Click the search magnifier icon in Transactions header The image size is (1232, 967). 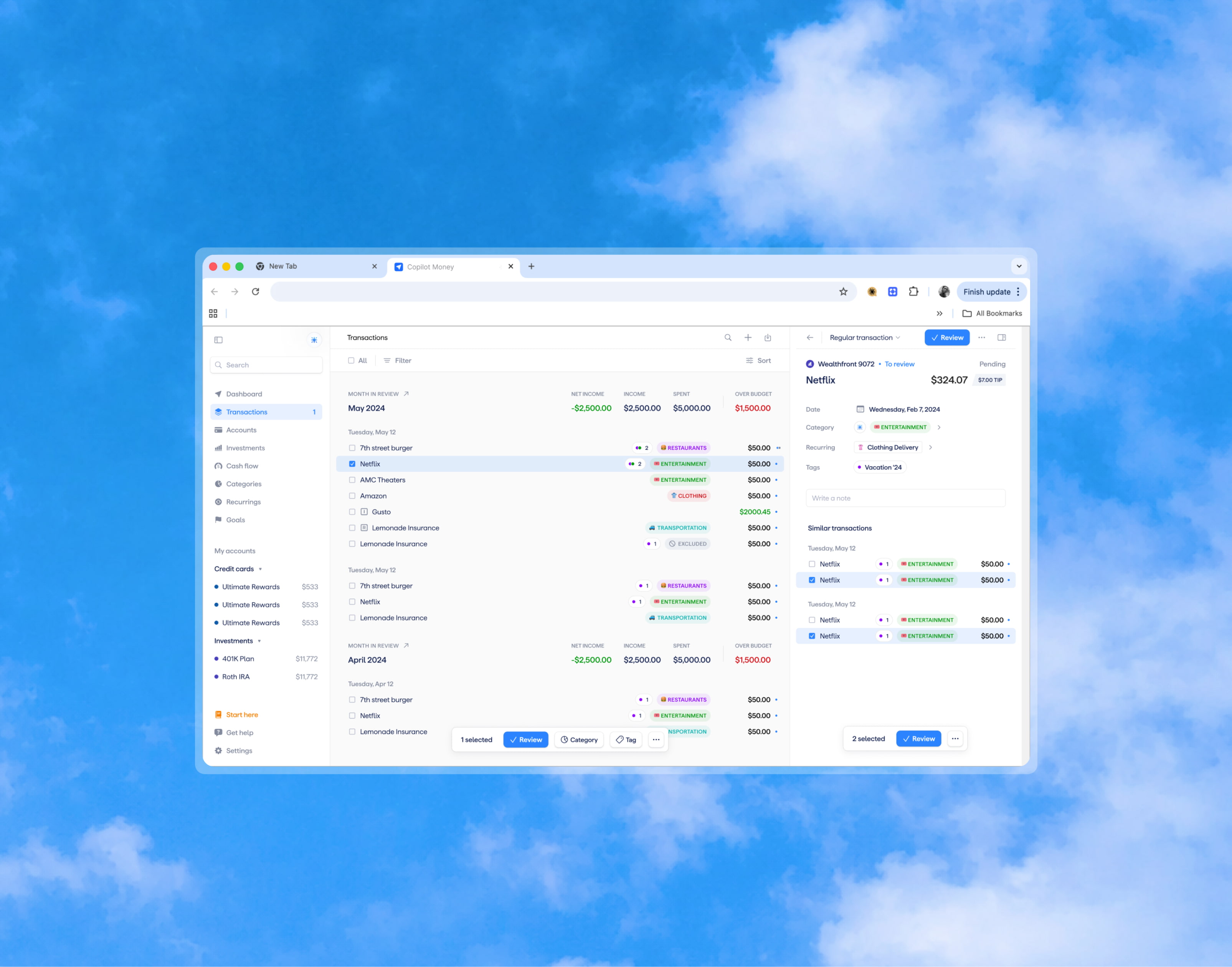(728, 337)
